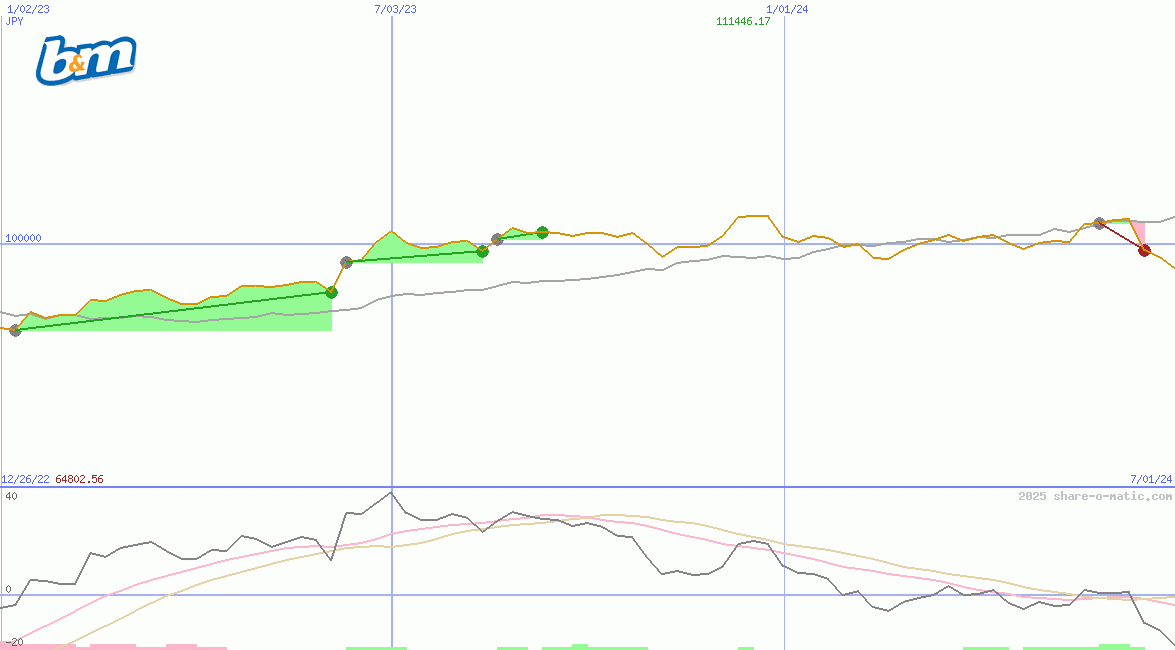This screenshot has width=1175, height=650.
Task: Click the B&M company logo
Action: tap(86, 60)
